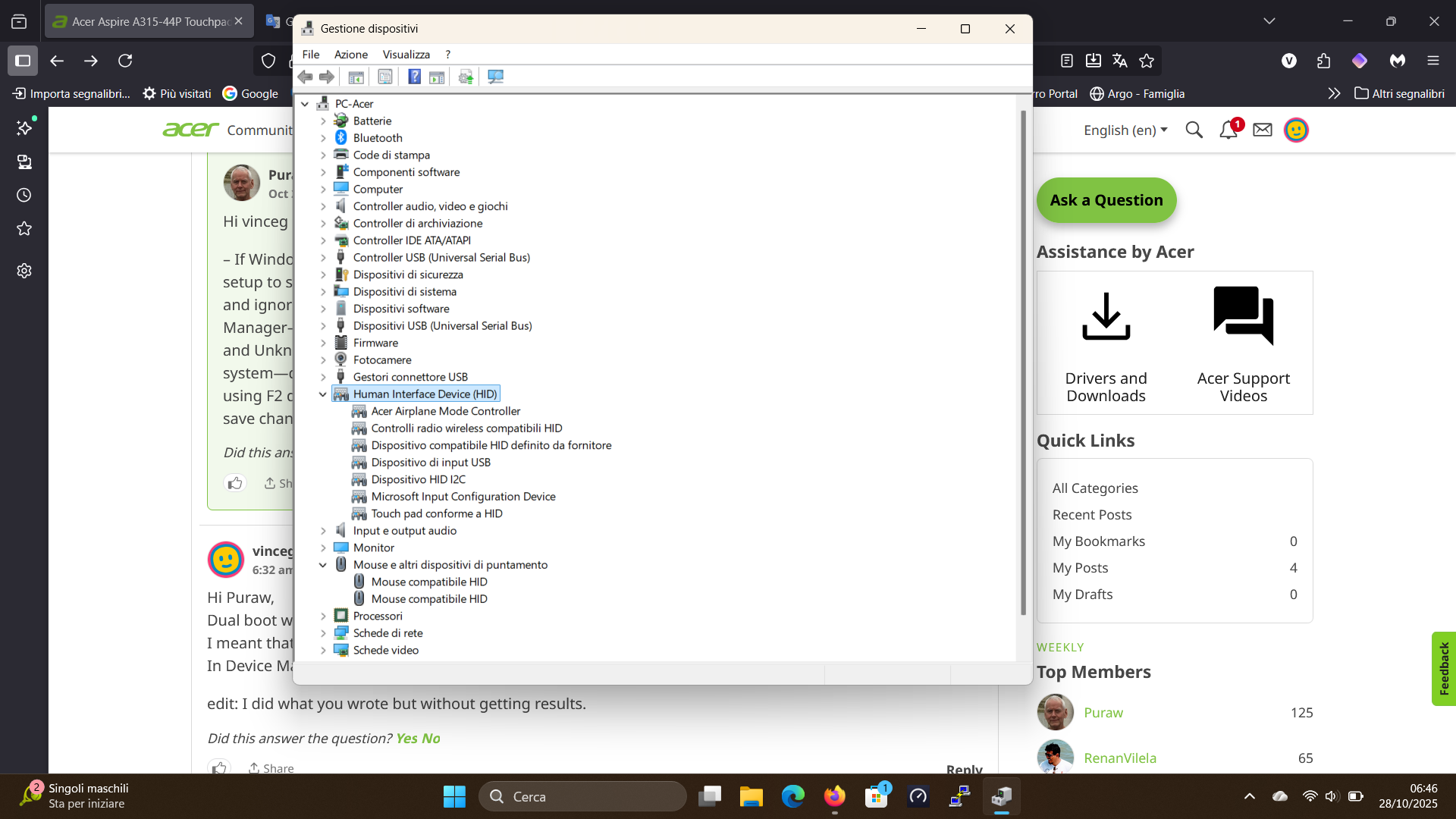The image size is (1456, 819).
Task: Collapse Mouse e altri dispositivi di puntamento
Action: pos(323,565)
